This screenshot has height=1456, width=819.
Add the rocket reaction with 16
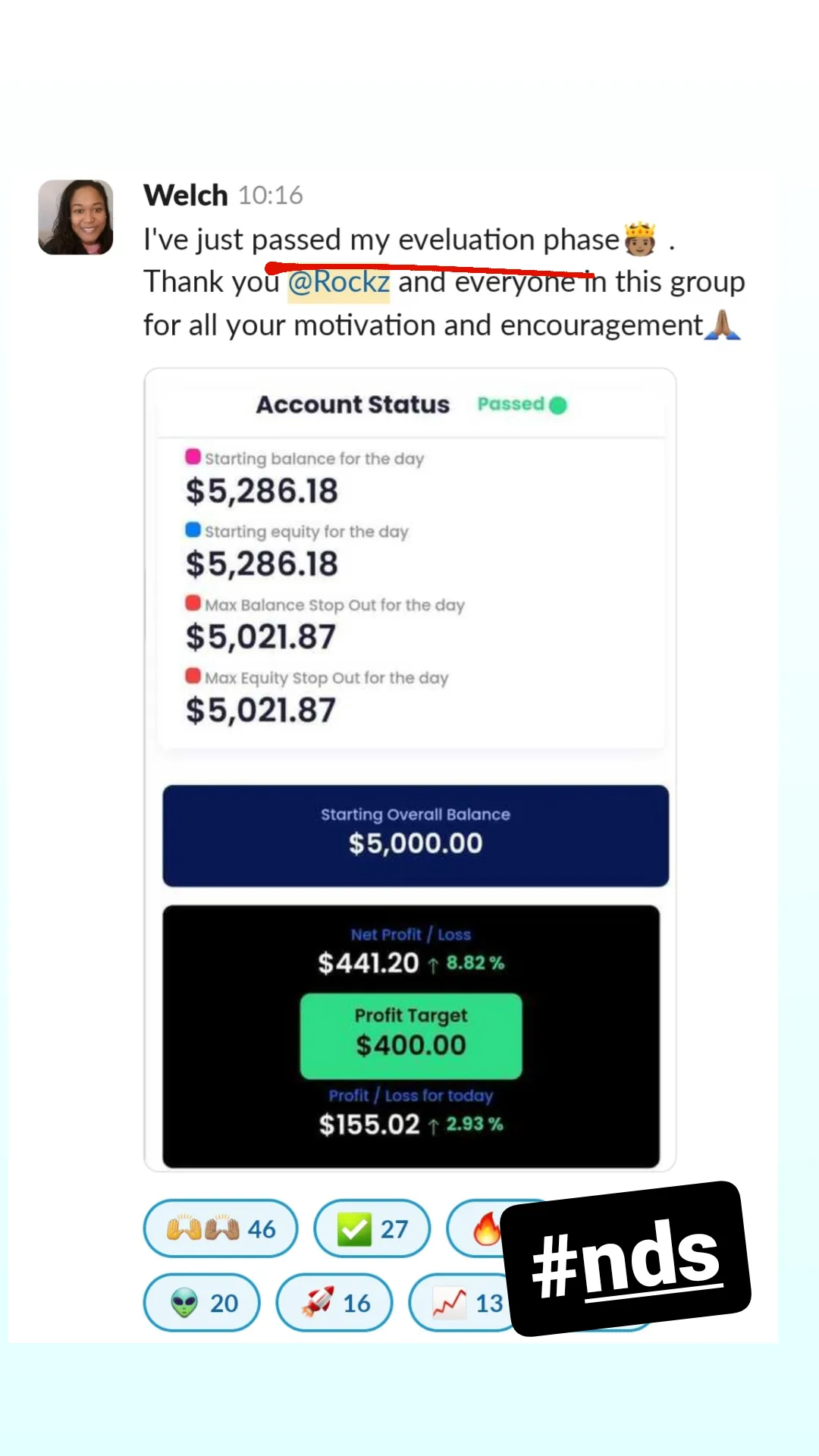pos(334,1303)
